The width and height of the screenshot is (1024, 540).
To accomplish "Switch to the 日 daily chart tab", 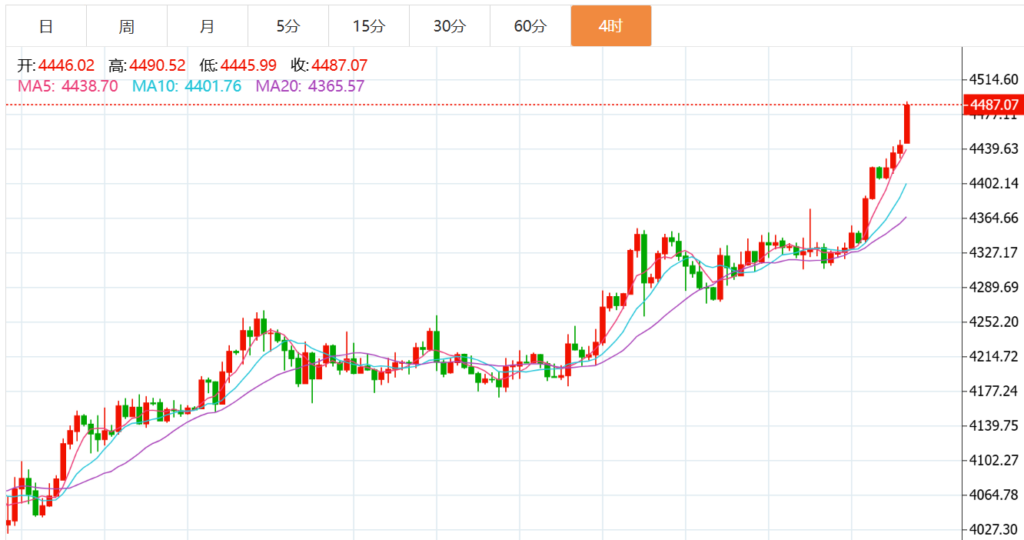I will [x=46, y=26].
